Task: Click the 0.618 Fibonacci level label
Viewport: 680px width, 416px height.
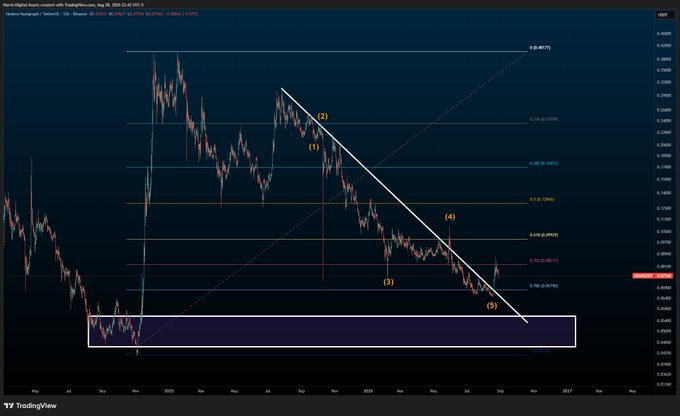Action: coord(543,235)
